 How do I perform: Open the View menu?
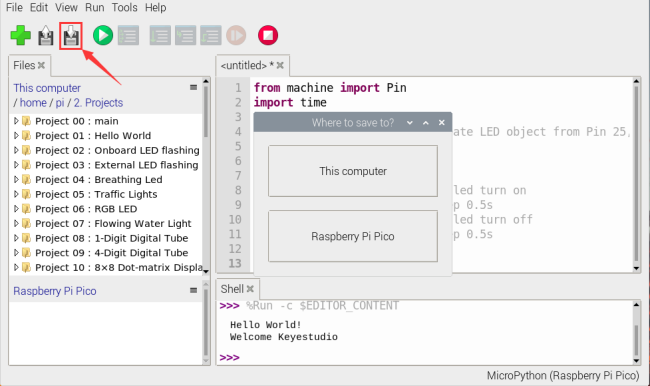[x=66, y=7]
